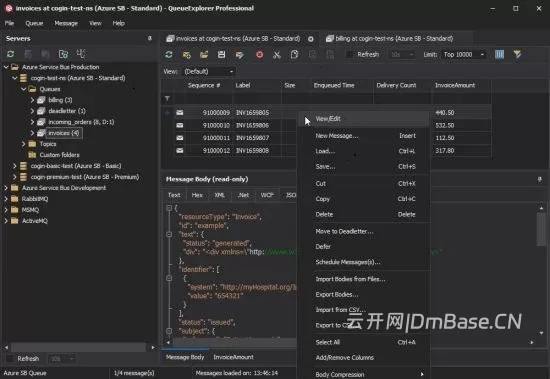Expand the Topics folder
The width and height of the screenshot is (550, 379).
point(24,144)
